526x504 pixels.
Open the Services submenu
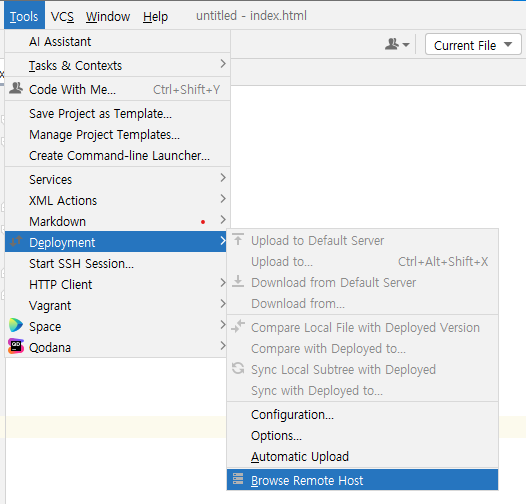coord(117,180)
